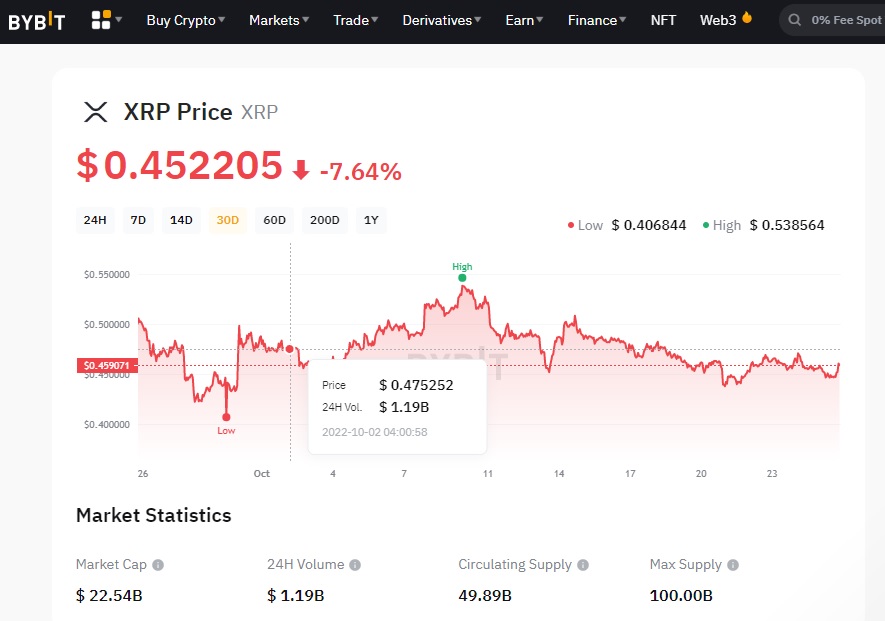Open the Web3 menu item
885x621 pixels.
click(718, 20)
